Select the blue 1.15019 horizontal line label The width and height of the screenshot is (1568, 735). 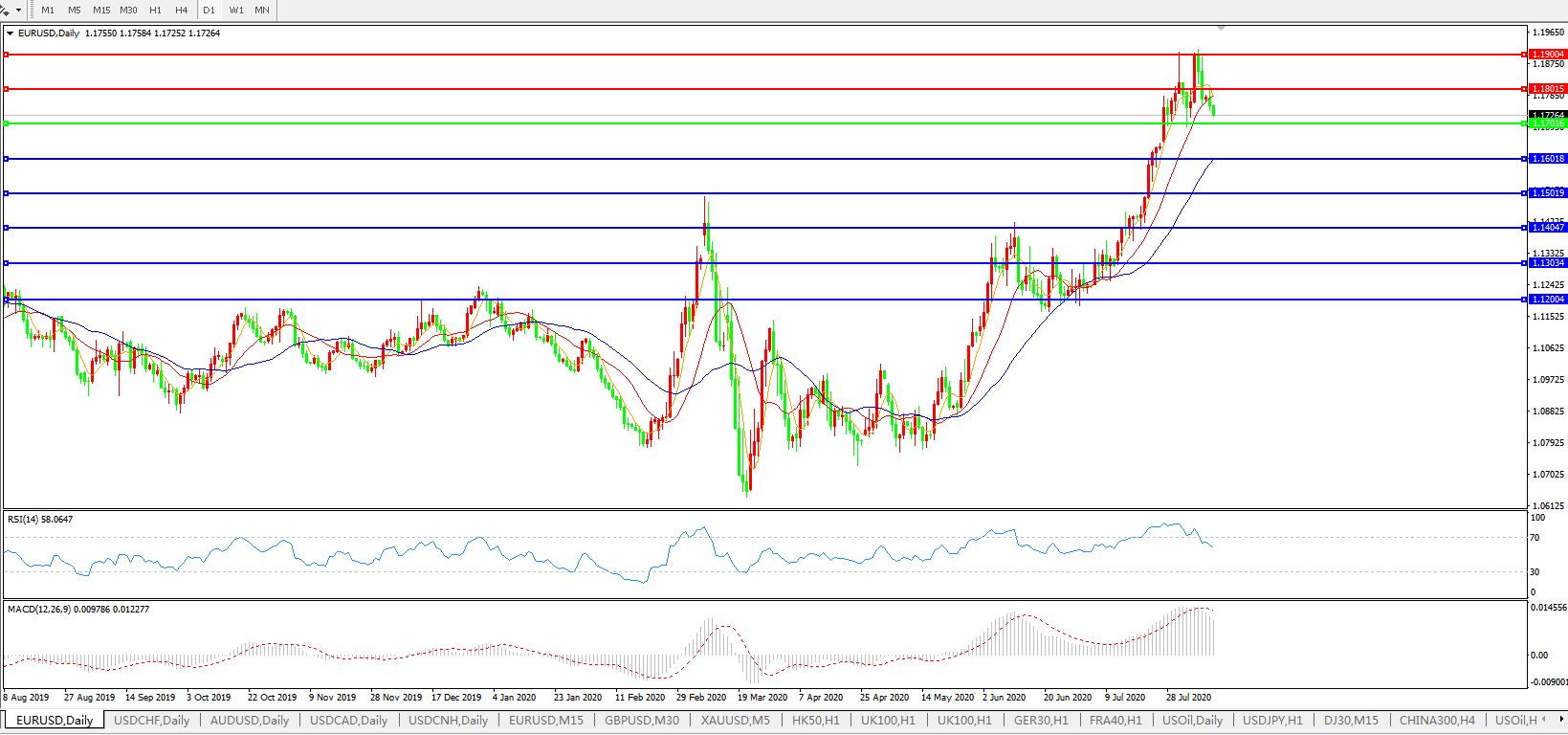tap(1548, 193)
